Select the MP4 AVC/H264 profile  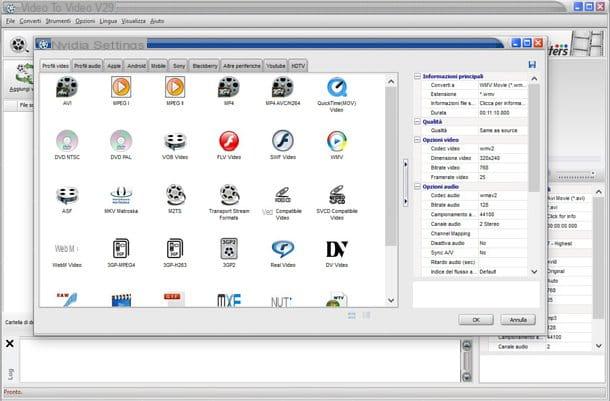[x=283, y=87]
